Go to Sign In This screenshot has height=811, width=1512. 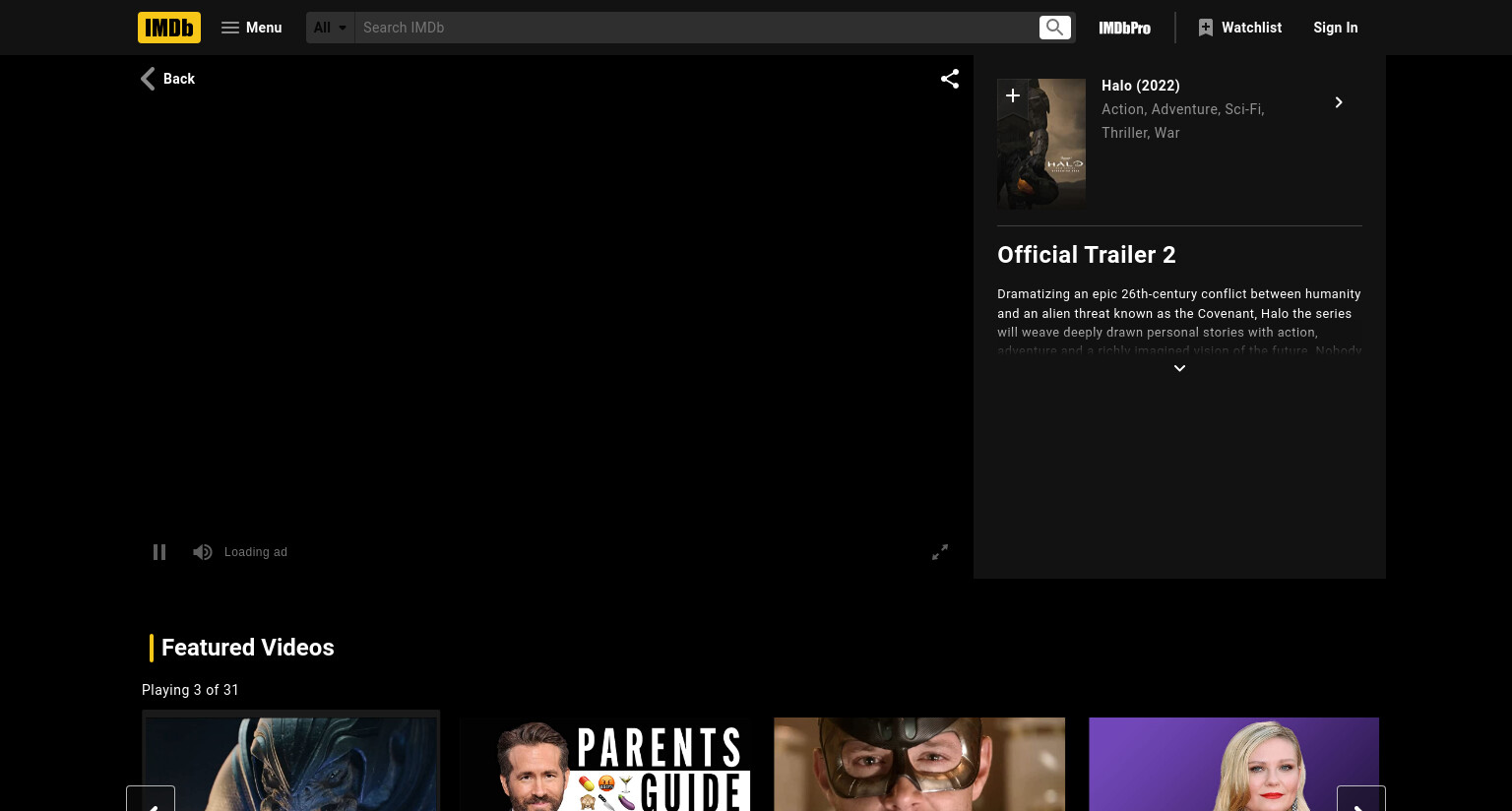pyautogui.click(x=1336, y=28)
